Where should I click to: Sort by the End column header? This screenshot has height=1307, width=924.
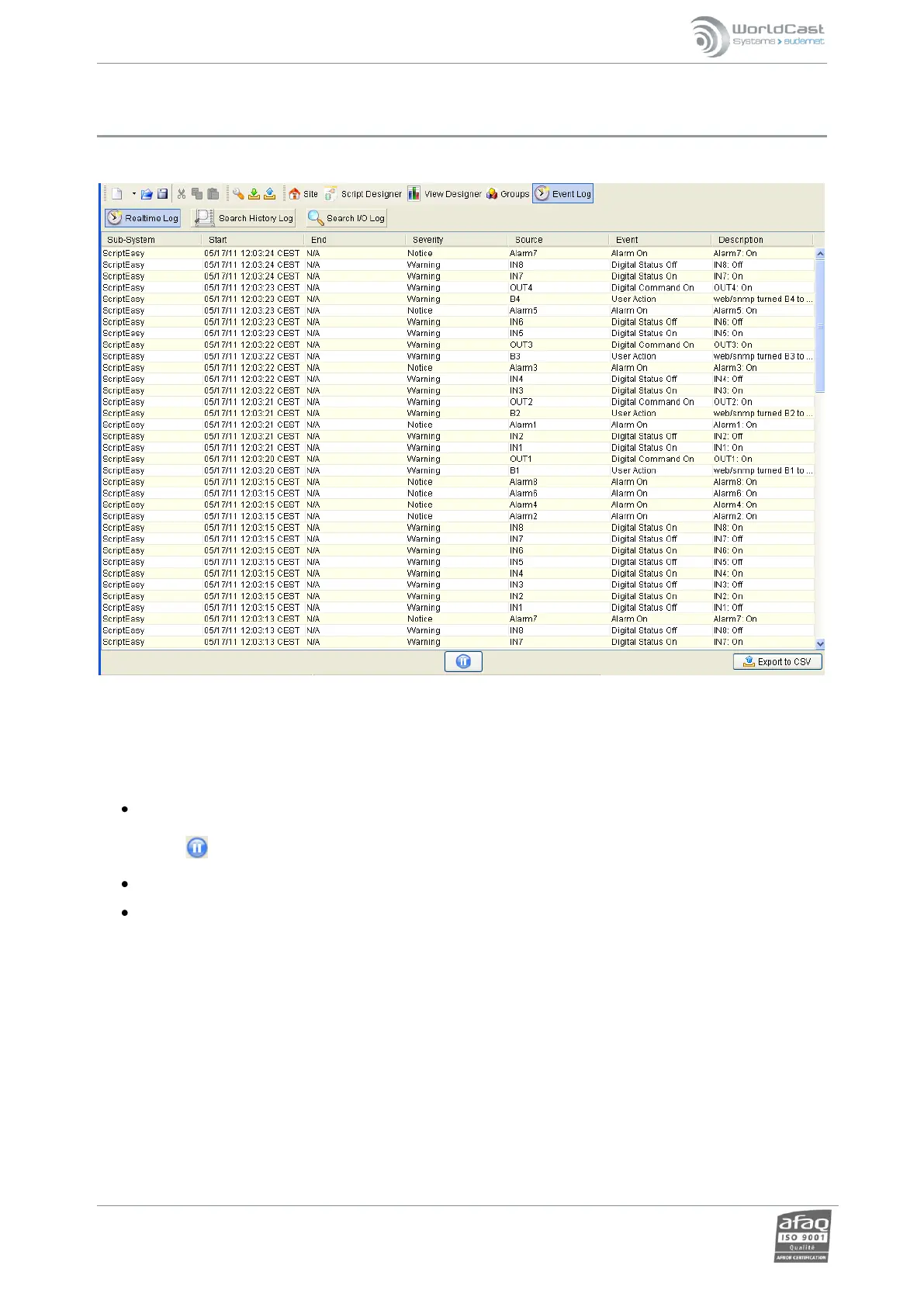(x=354, y=240)
